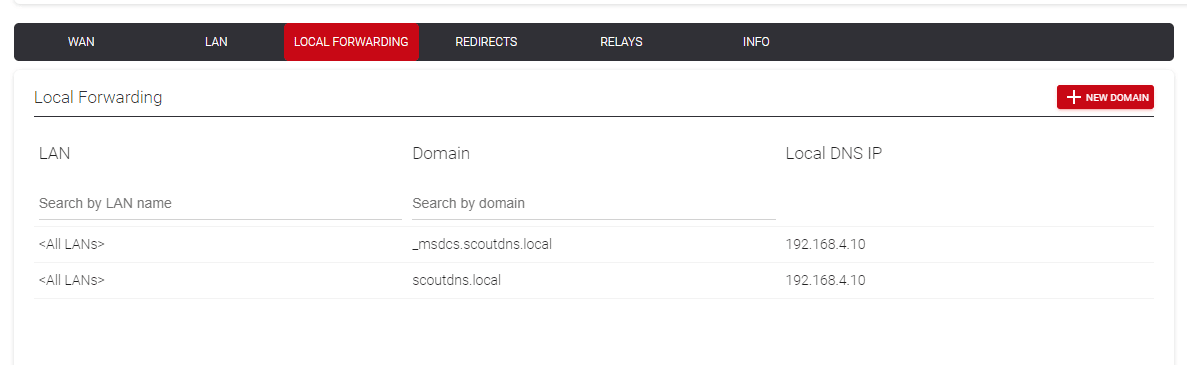Switch to the LAN tab
Viewport: 1187px width, 365px height.
tap(216, 42)
